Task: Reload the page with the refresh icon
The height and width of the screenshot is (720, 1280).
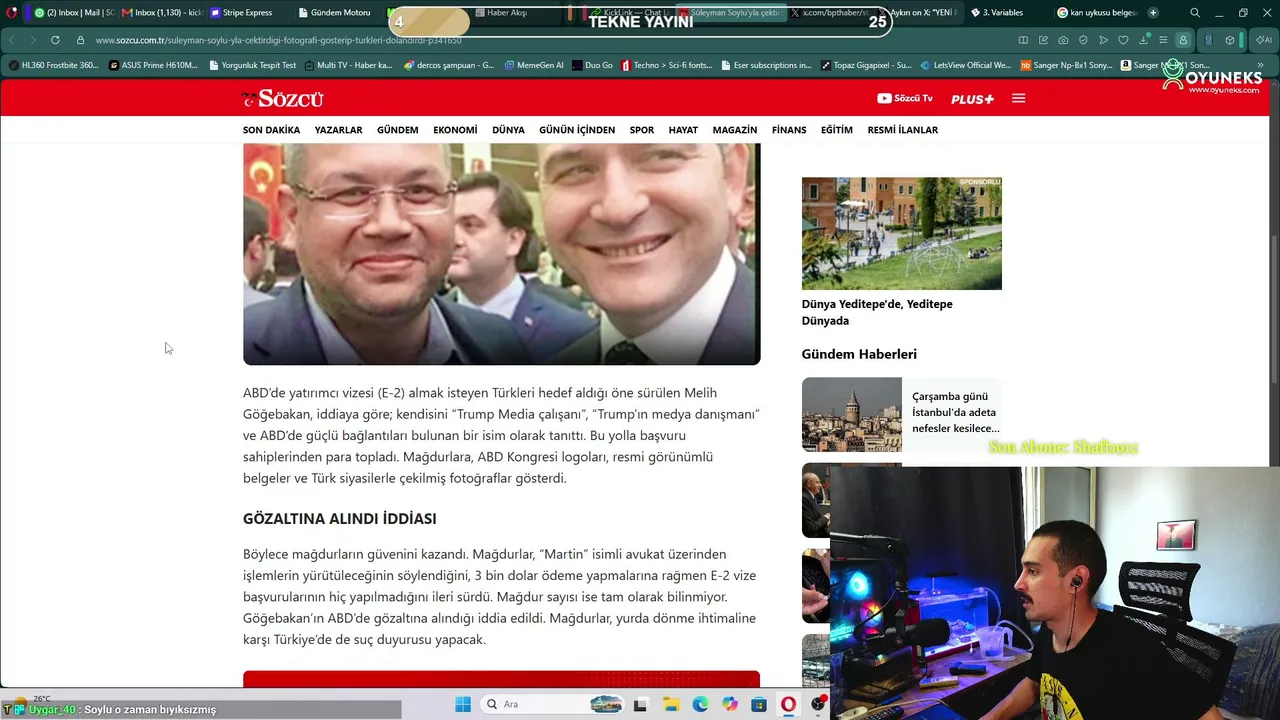Action: click(55, 40)
